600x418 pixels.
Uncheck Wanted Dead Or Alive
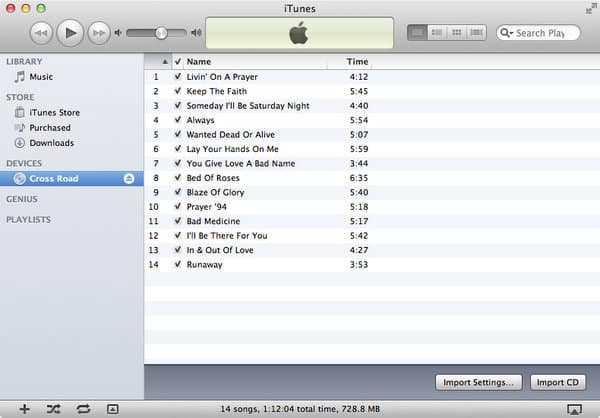click(x=178, y=134)
